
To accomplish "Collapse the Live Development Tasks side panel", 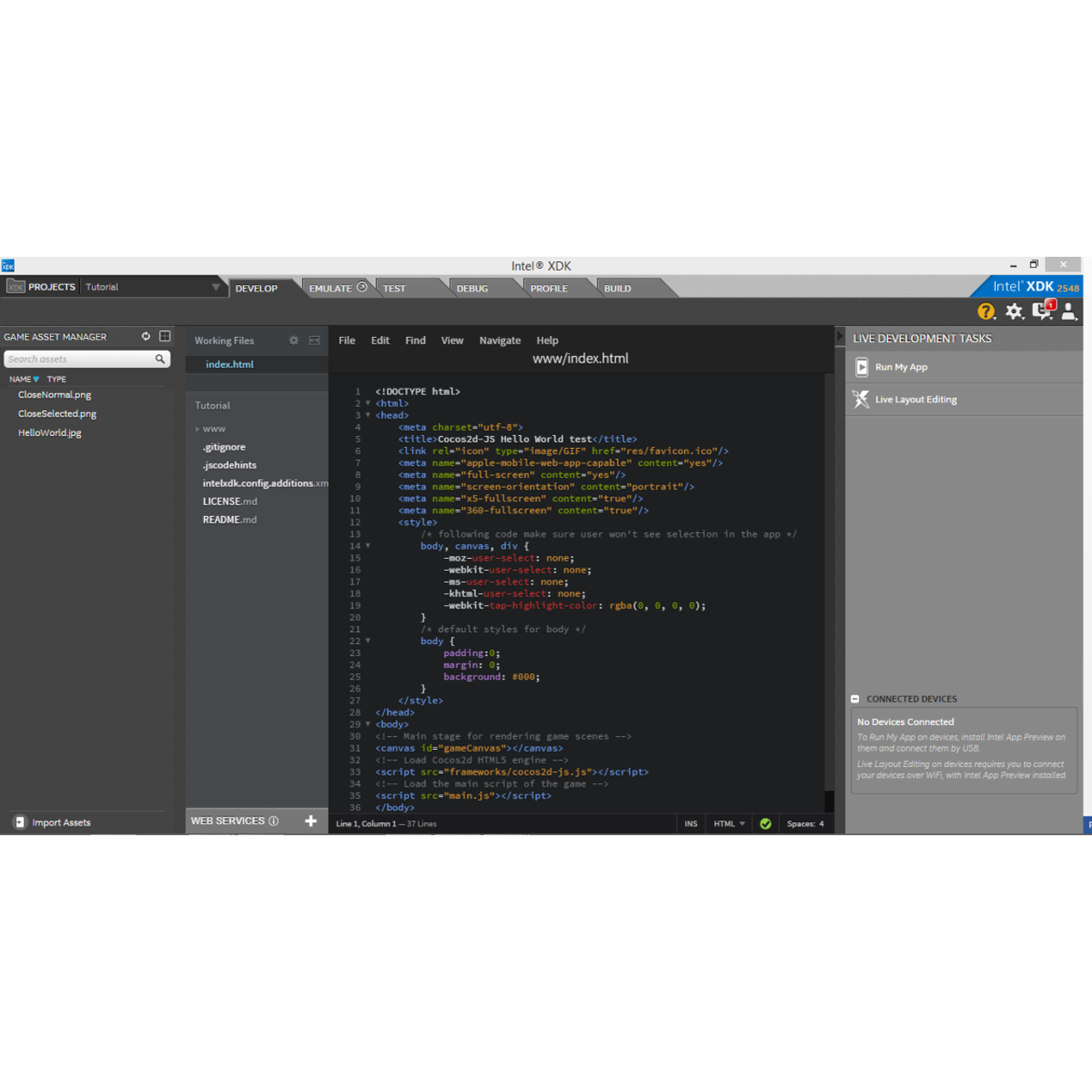I will tap(839, 337).
